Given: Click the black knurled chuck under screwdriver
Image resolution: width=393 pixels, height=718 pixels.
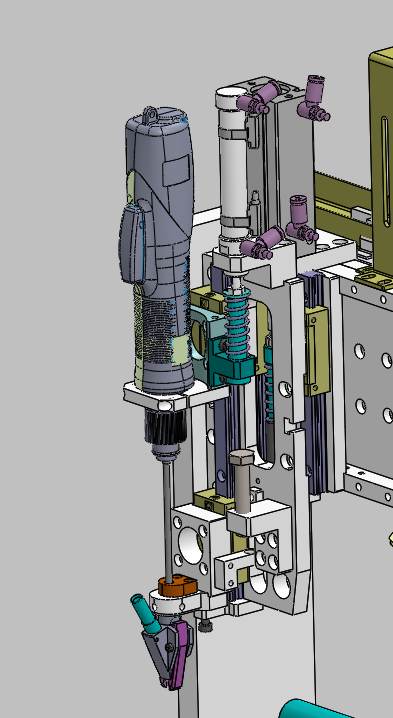Looking at the screenshot, I should 165,426.
